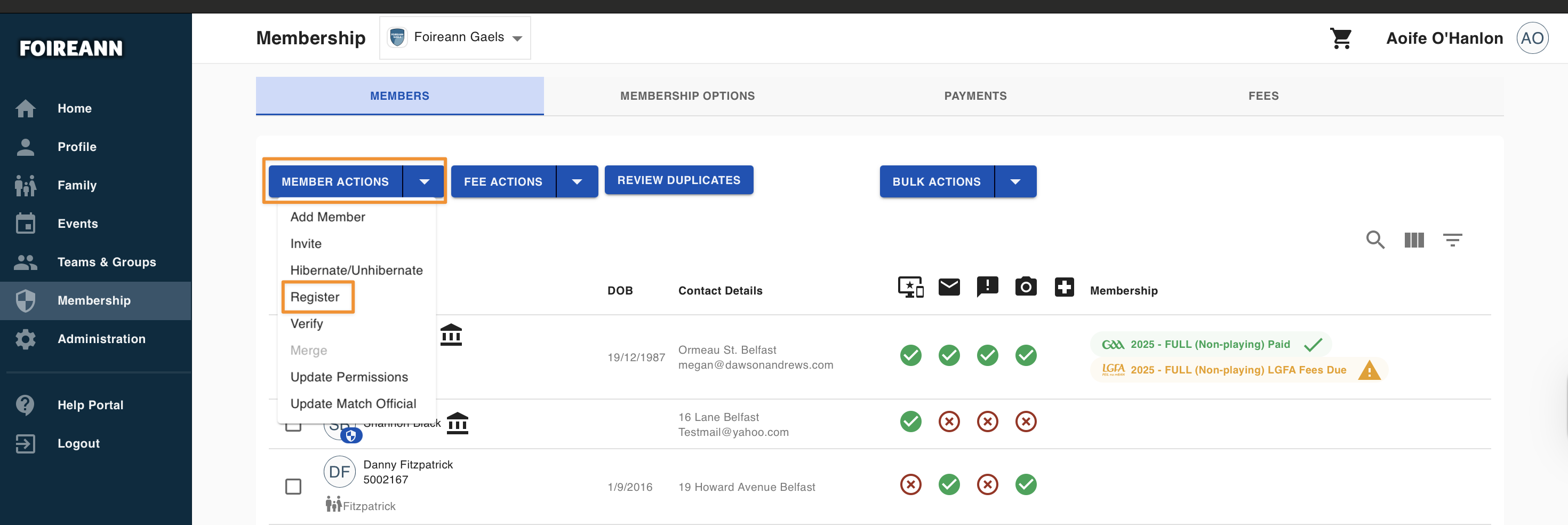
Task: Click the alert message column header icon
Action: (x=987, y=287)
